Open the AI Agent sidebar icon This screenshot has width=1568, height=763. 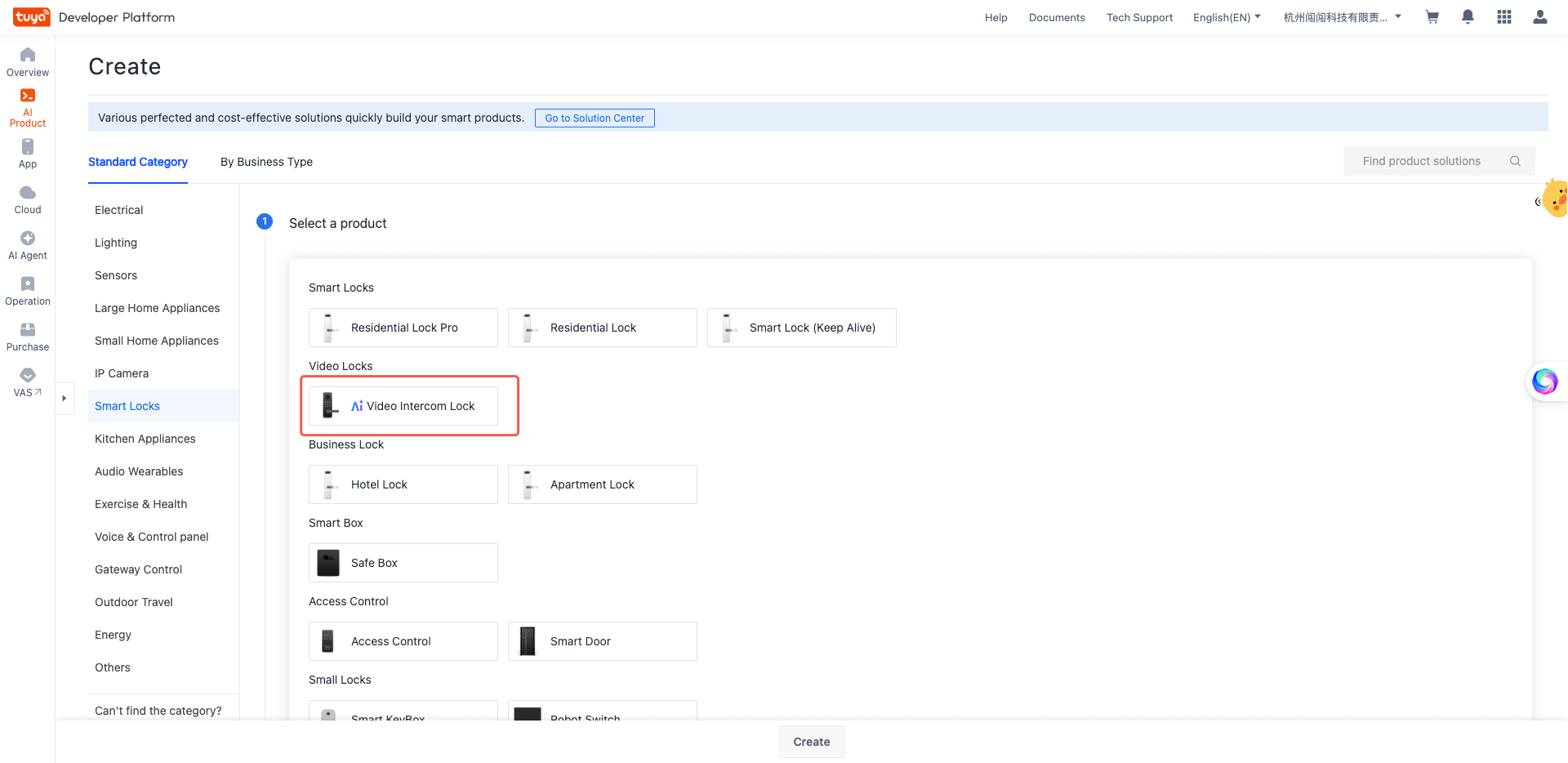click(28, 239)
